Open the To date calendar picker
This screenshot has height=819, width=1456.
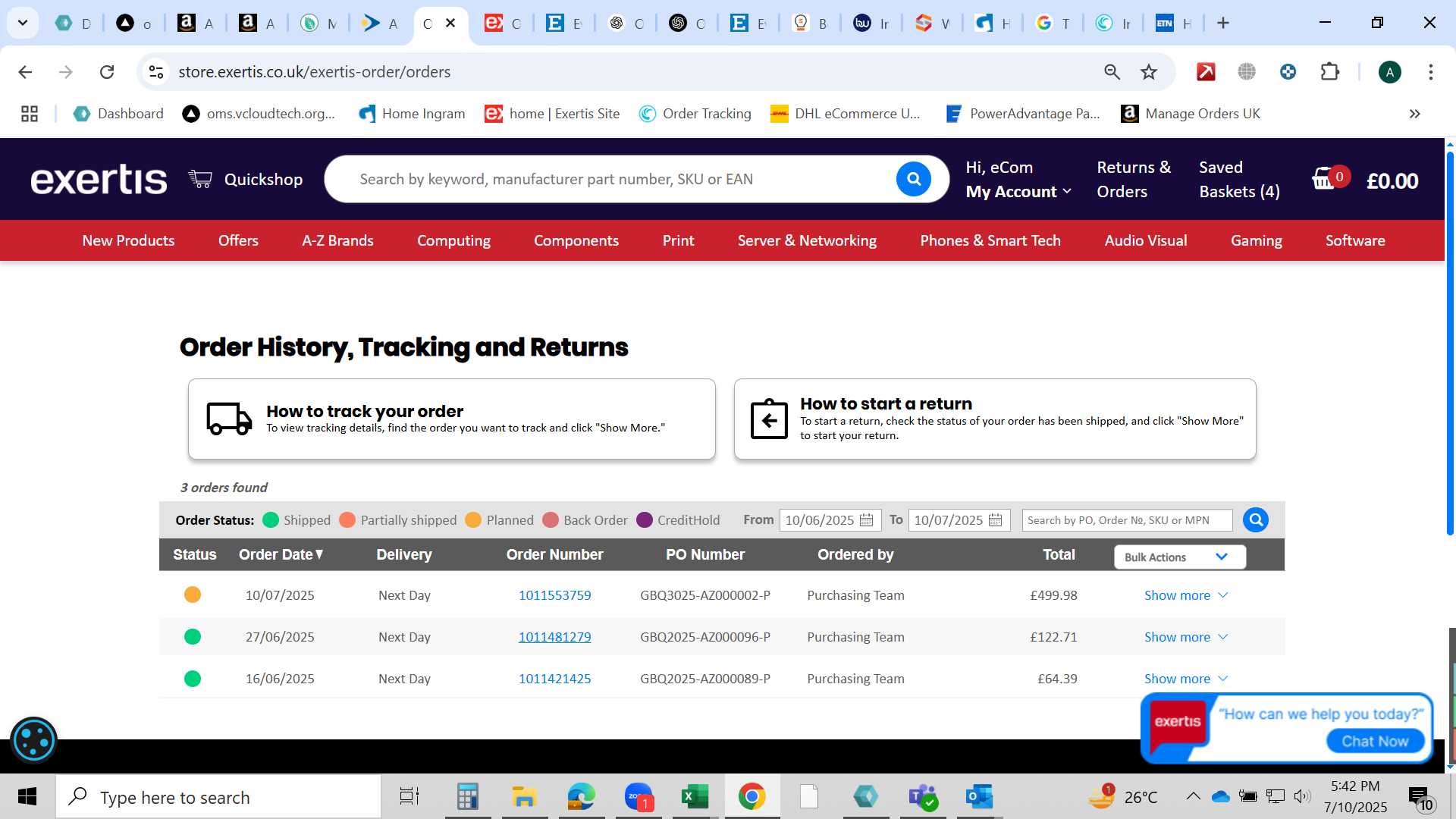point(996,520)
